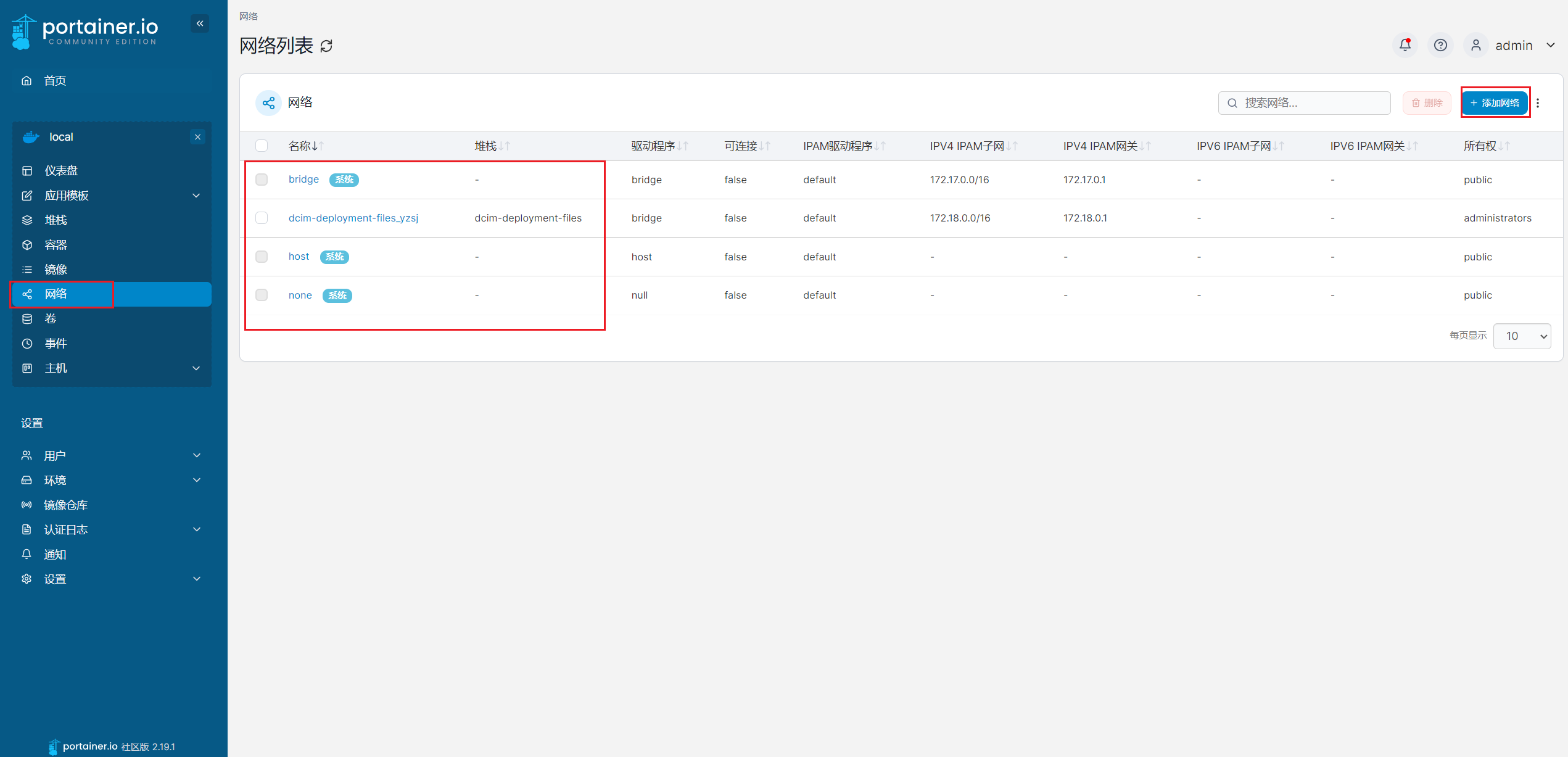
Task: Sort table by 驱动程序 column header
Action: [x=653, y=146]
